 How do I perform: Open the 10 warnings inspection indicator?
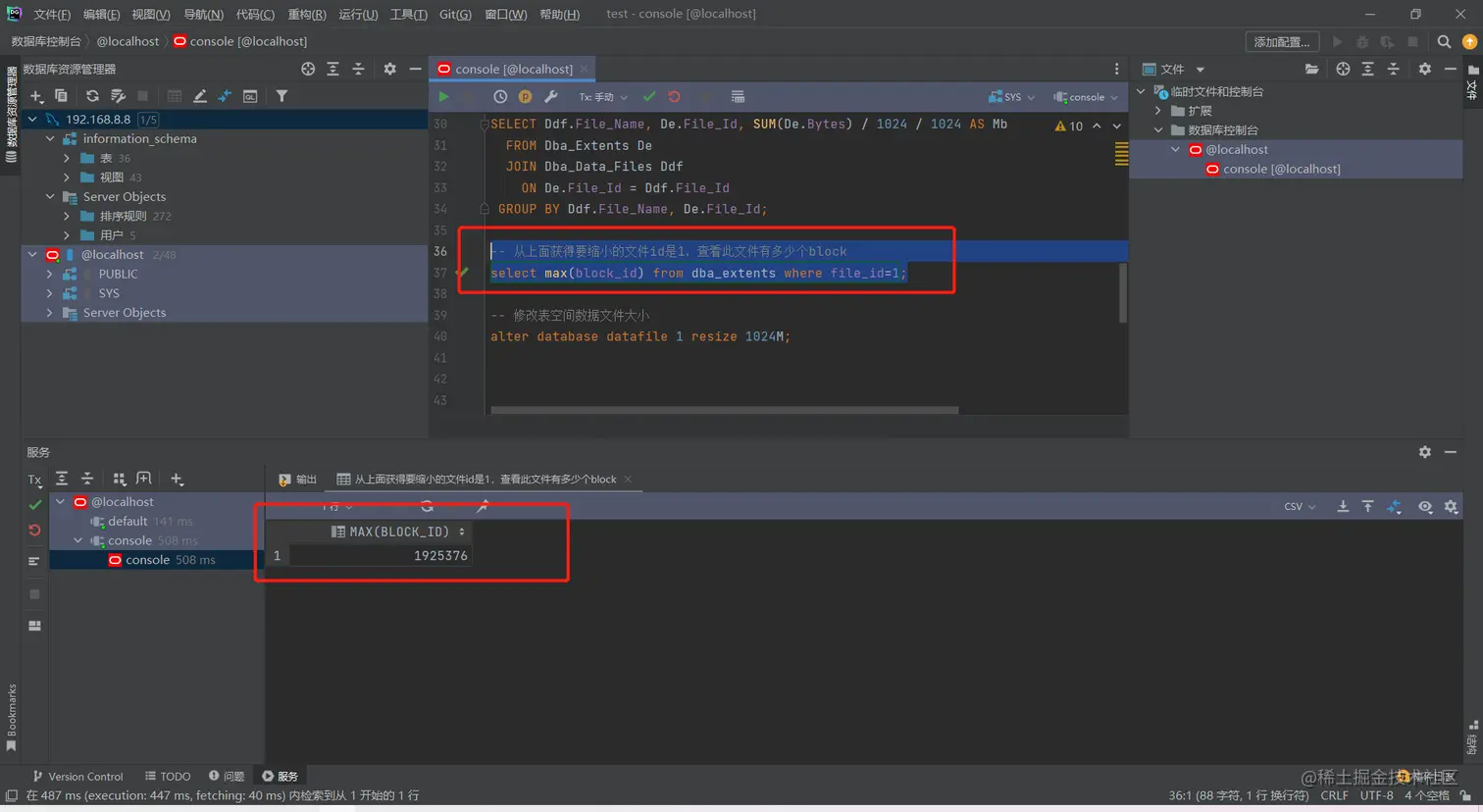(1069, 127)
